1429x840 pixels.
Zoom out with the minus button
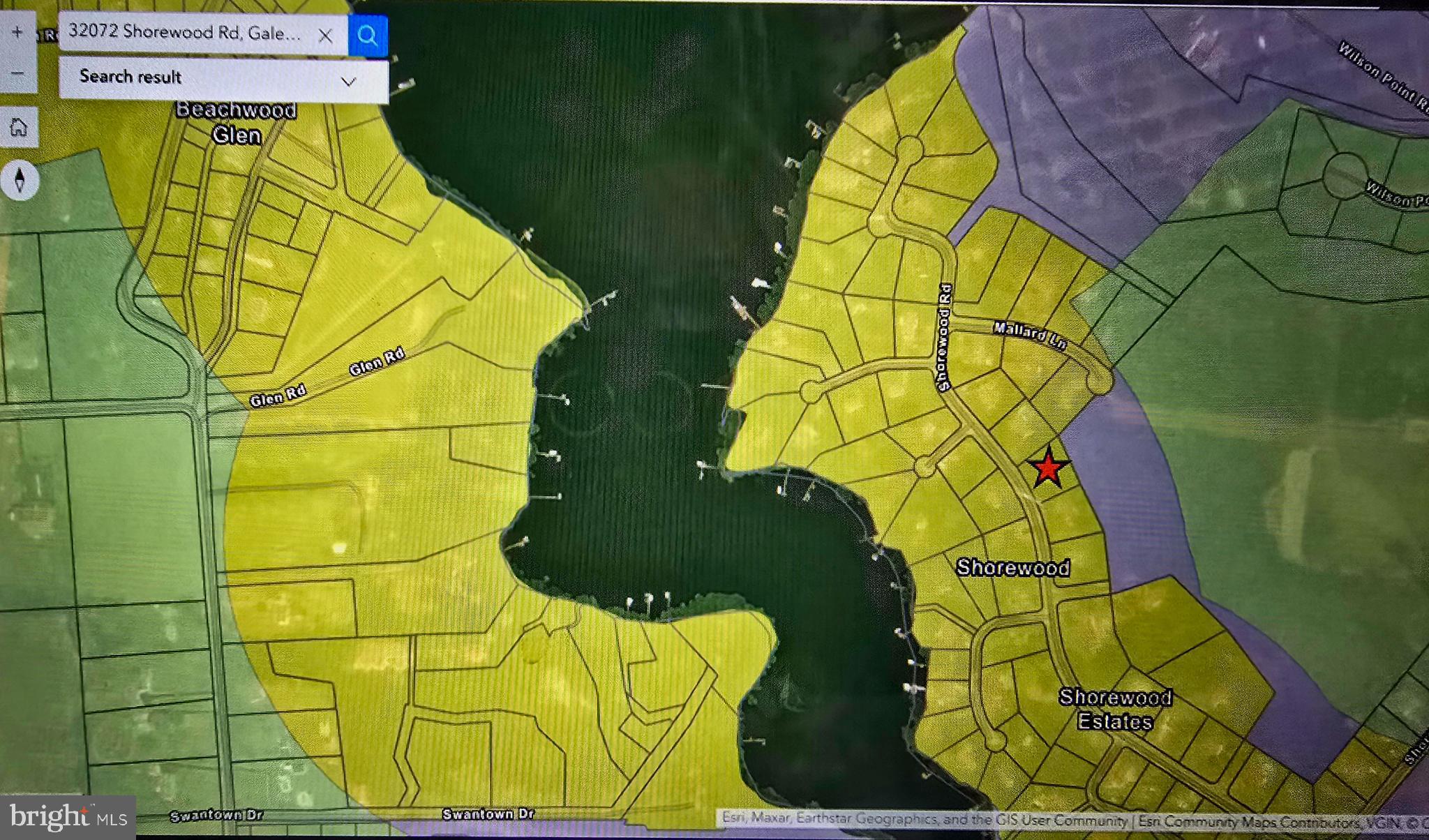[x=17, y=73]
